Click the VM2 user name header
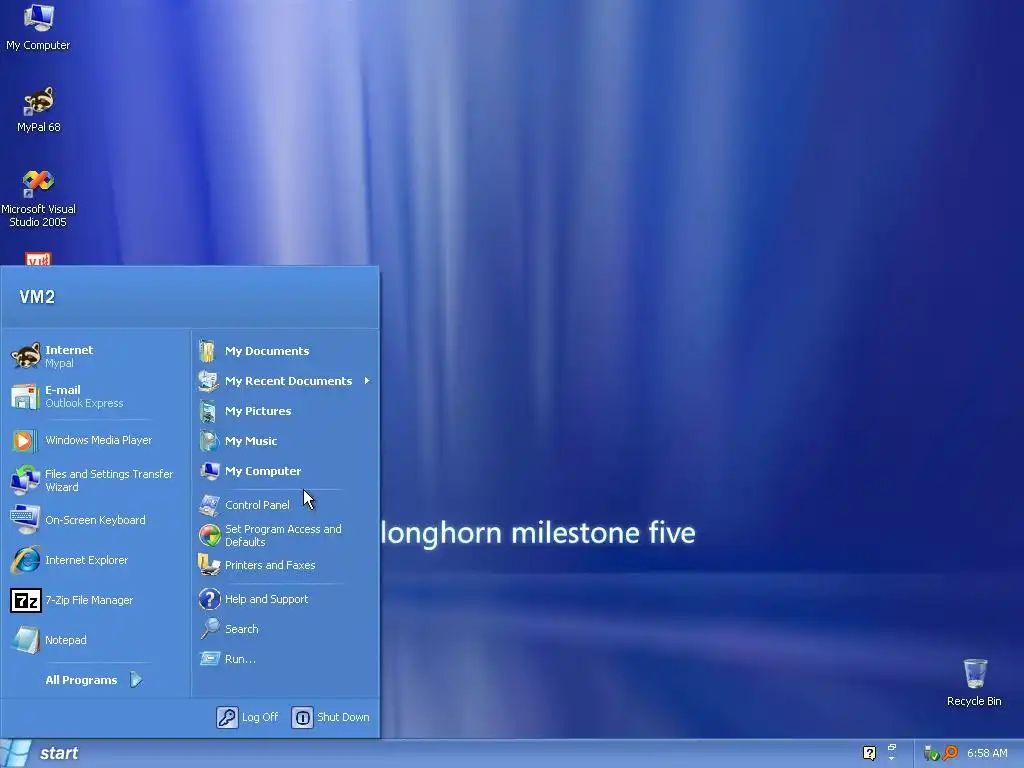This screenshot has width=1024, height=768. (37, 297)
